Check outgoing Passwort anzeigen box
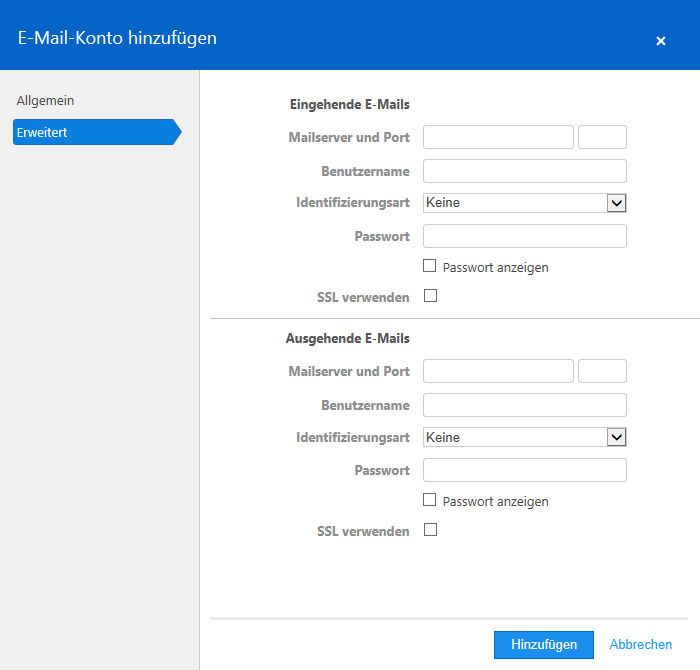The image size is (700, 670). click(x=429, y=499)
